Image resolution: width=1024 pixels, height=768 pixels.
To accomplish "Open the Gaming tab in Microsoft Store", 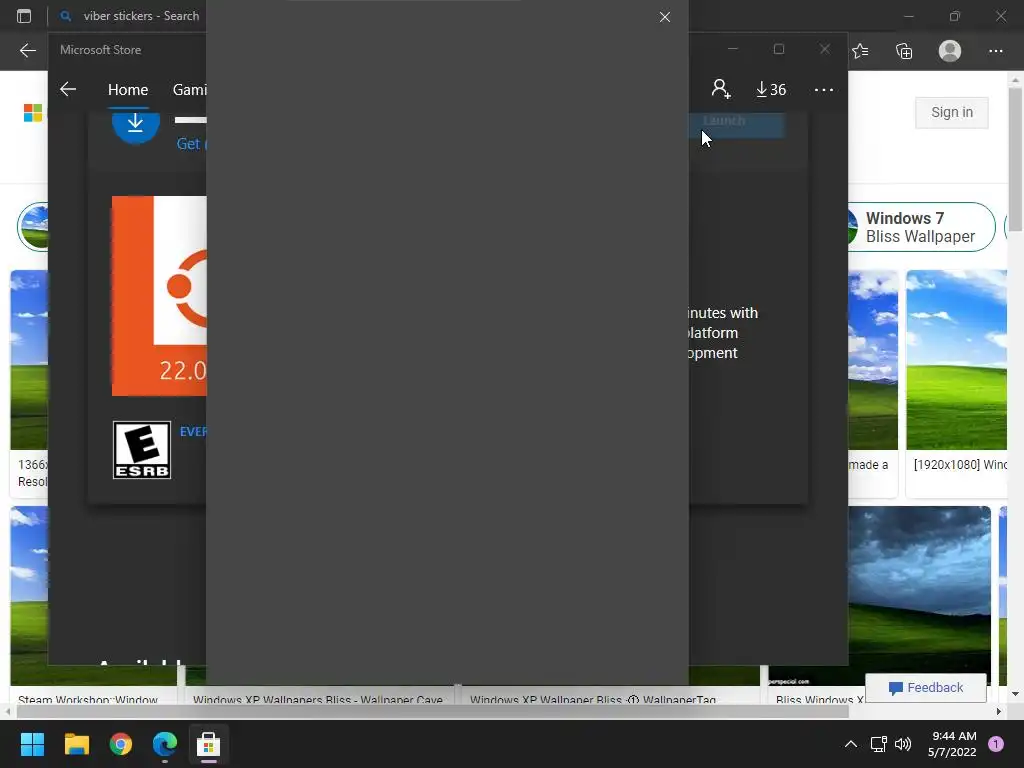I will (x=189, y=89).
